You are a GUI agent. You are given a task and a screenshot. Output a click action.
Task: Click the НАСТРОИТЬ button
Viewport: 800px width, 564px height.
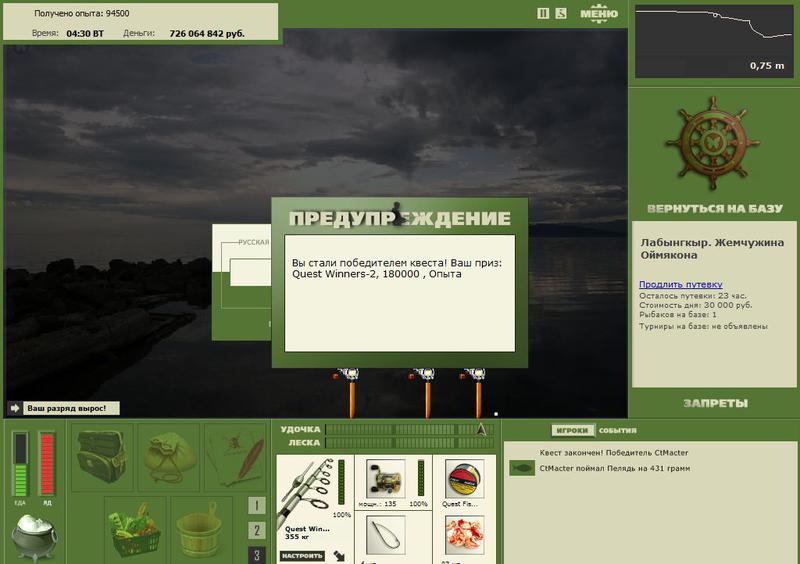coord(302,556)
